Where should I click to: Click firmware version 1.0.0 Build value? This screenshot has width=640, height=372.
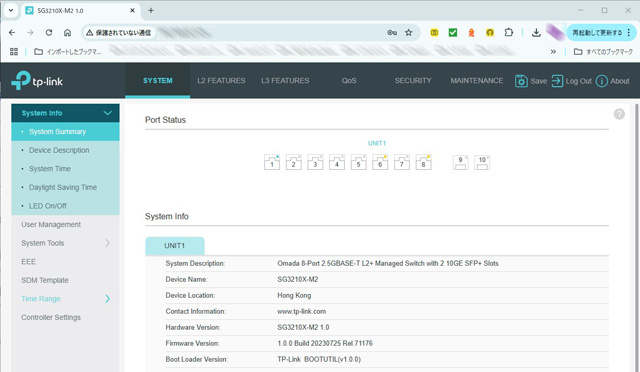325,343
